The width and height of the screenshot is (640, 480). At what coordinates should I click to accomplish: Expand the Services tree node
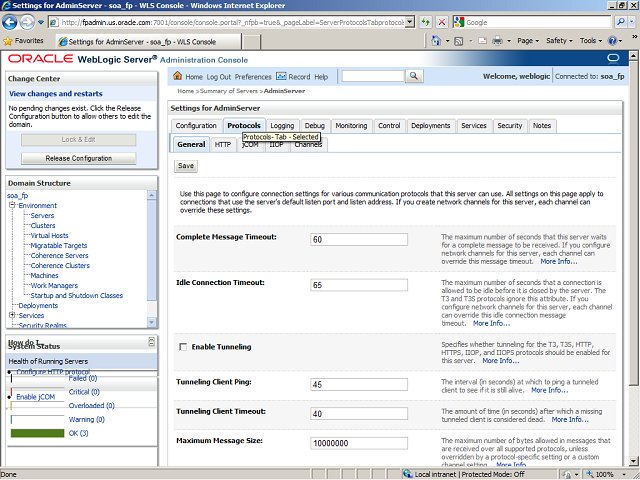12,316
